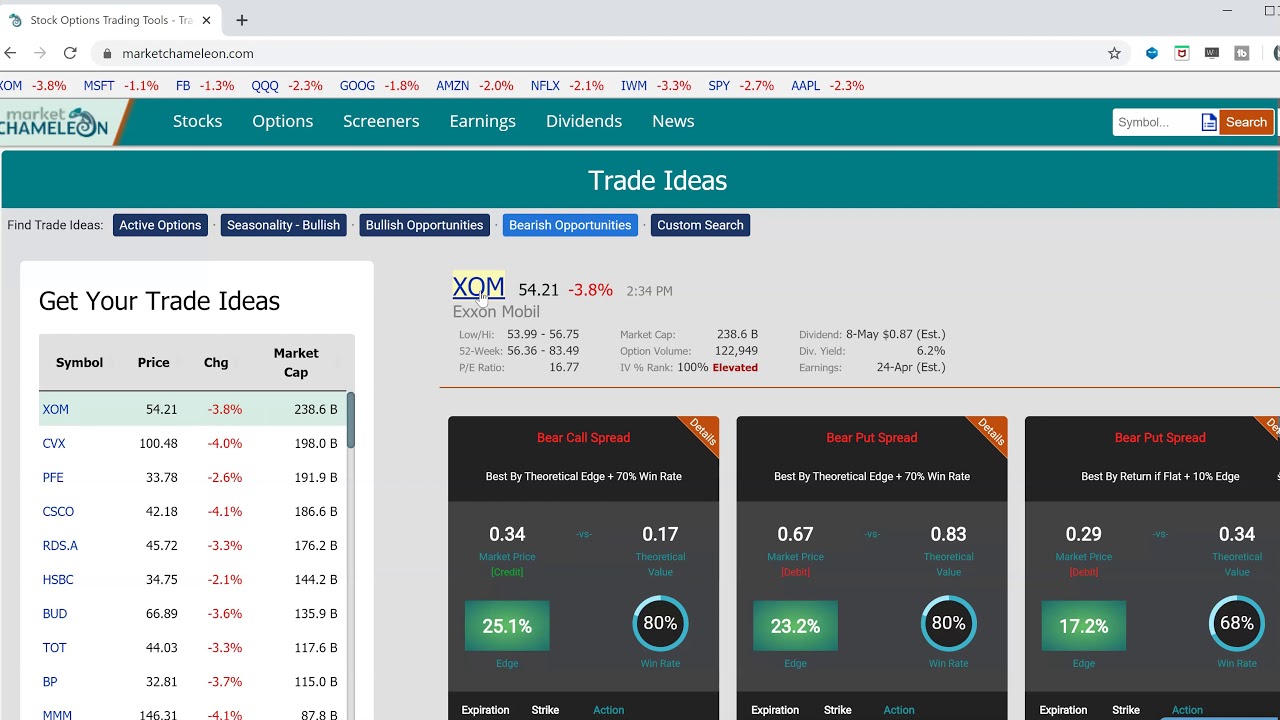This screenshot has width=1280, height=720.
Task: Open the News menu
Action: pyautogui.click(x=673, y=121)
